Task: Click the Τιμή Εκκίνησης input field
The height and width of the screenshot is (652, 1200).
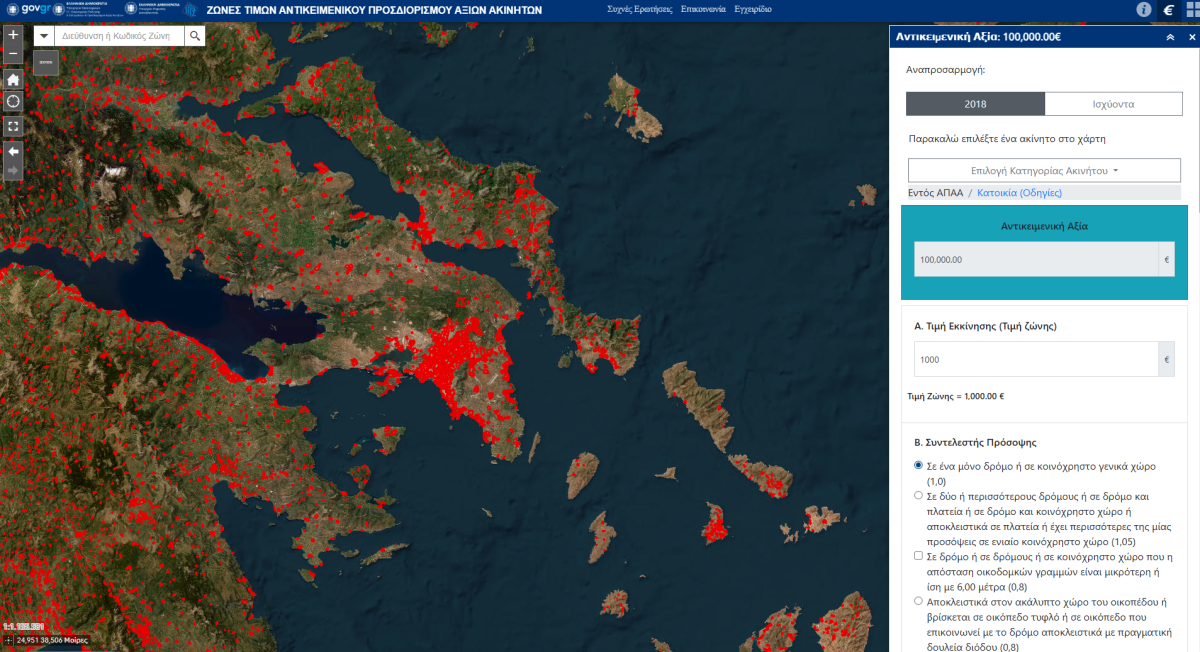Action: click(x=1034, y=359)
